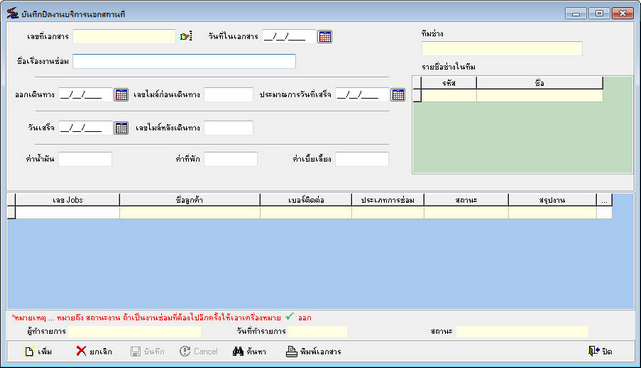This screenshot has height=368, width=641.
Task: Click the '...' column header in jobs grid
Action: click(x=604, y=200)
